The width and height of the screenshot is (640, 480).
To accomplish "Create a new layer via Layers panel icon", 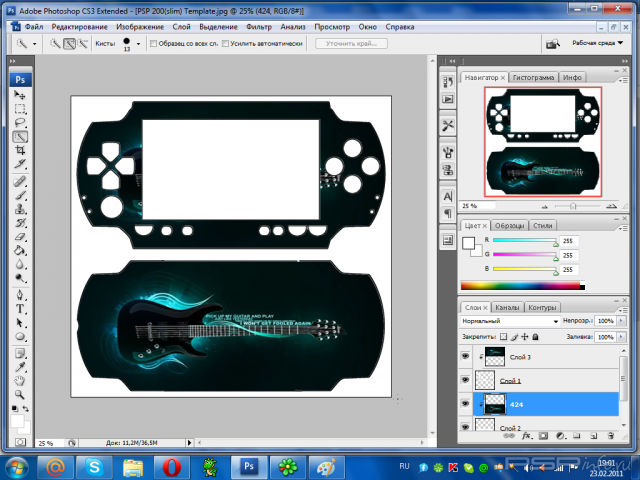I will click(594, 436).
